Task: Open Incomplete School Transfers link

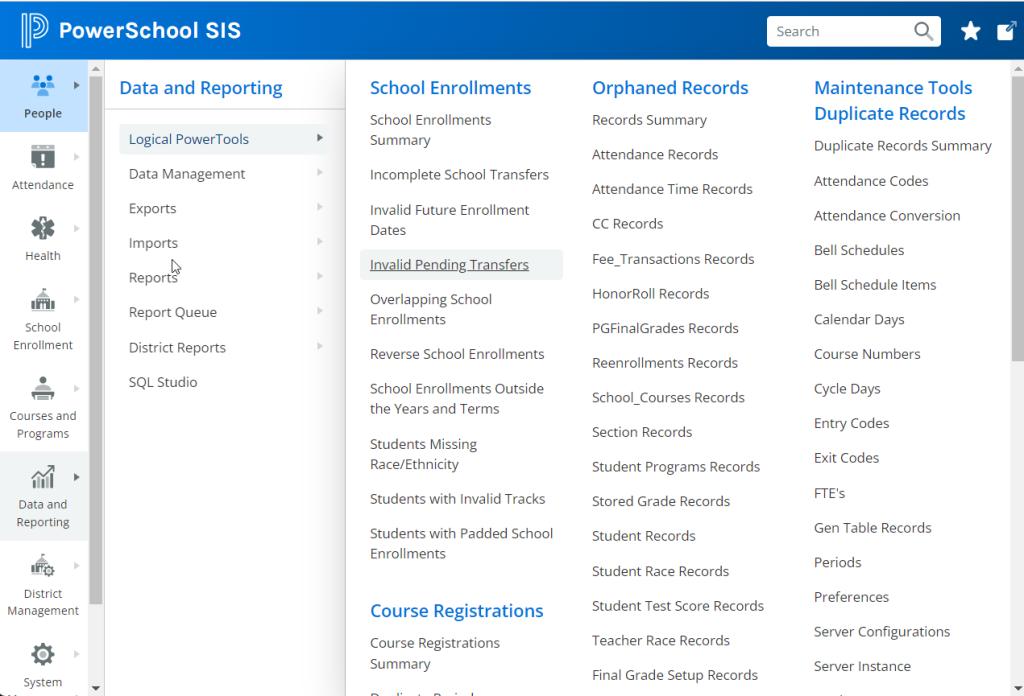Action: [459, 174]
